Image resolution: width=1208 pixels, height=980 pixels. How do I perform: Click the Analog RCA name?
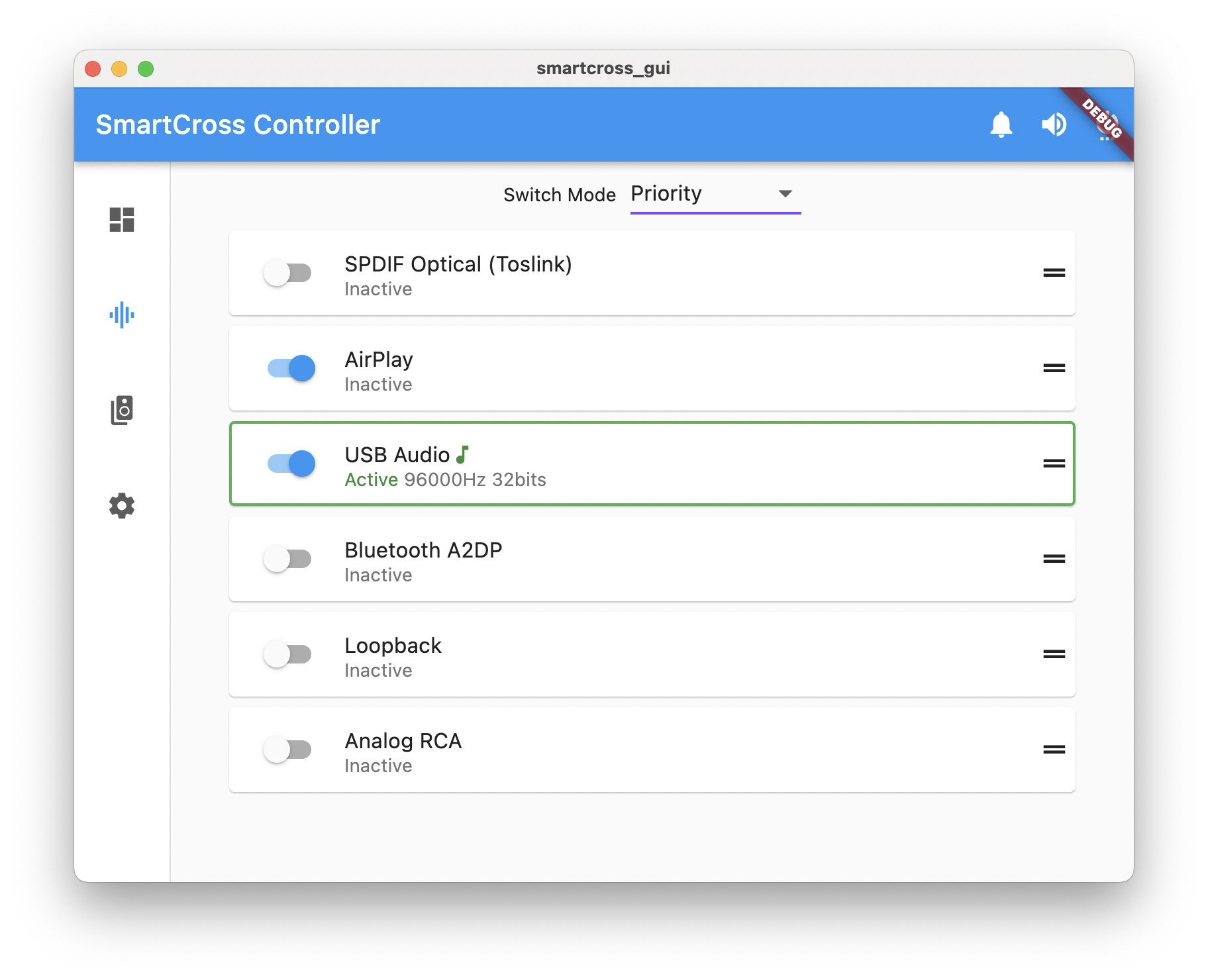[403, 741]
